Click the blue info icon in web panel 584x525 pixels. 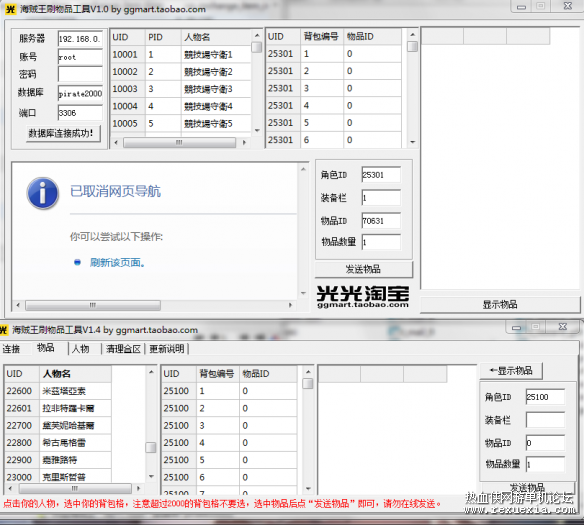coord(43,193)
